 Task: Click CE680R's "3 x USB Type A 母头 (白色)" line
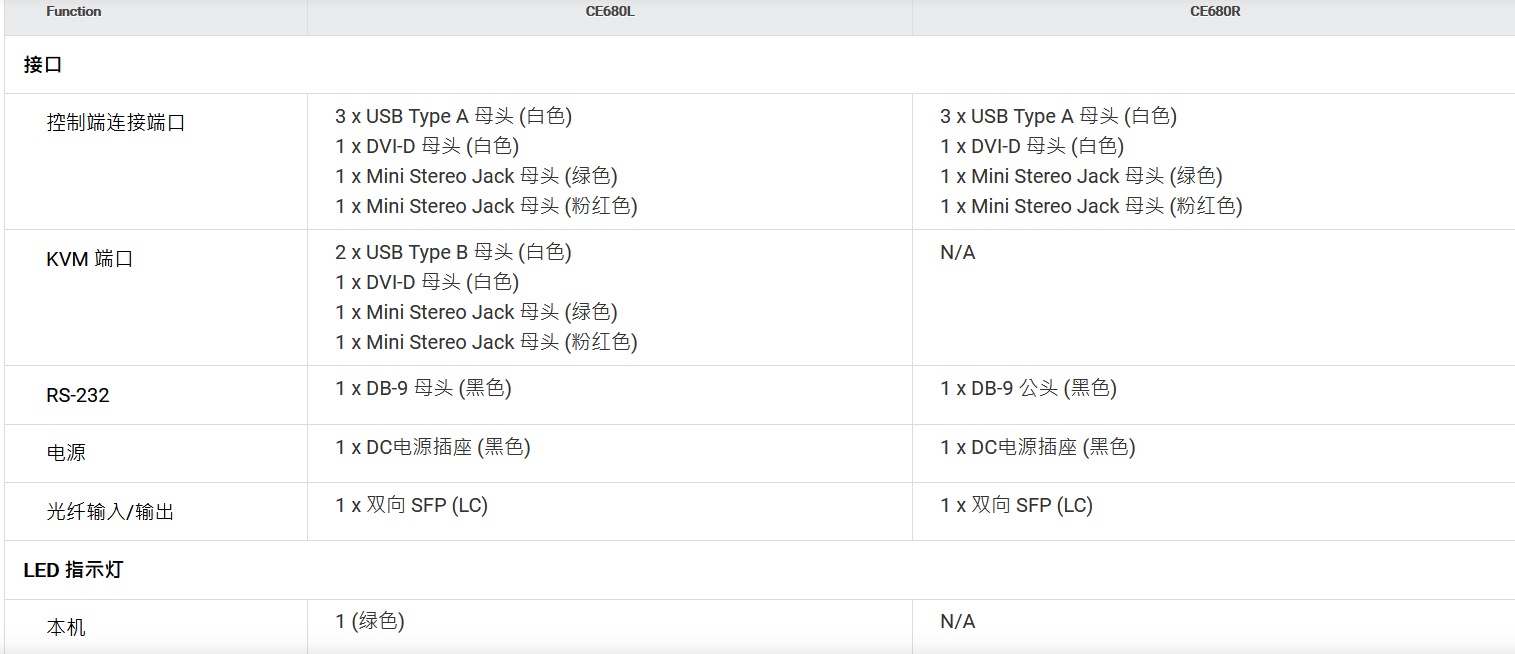(1058, 116)
